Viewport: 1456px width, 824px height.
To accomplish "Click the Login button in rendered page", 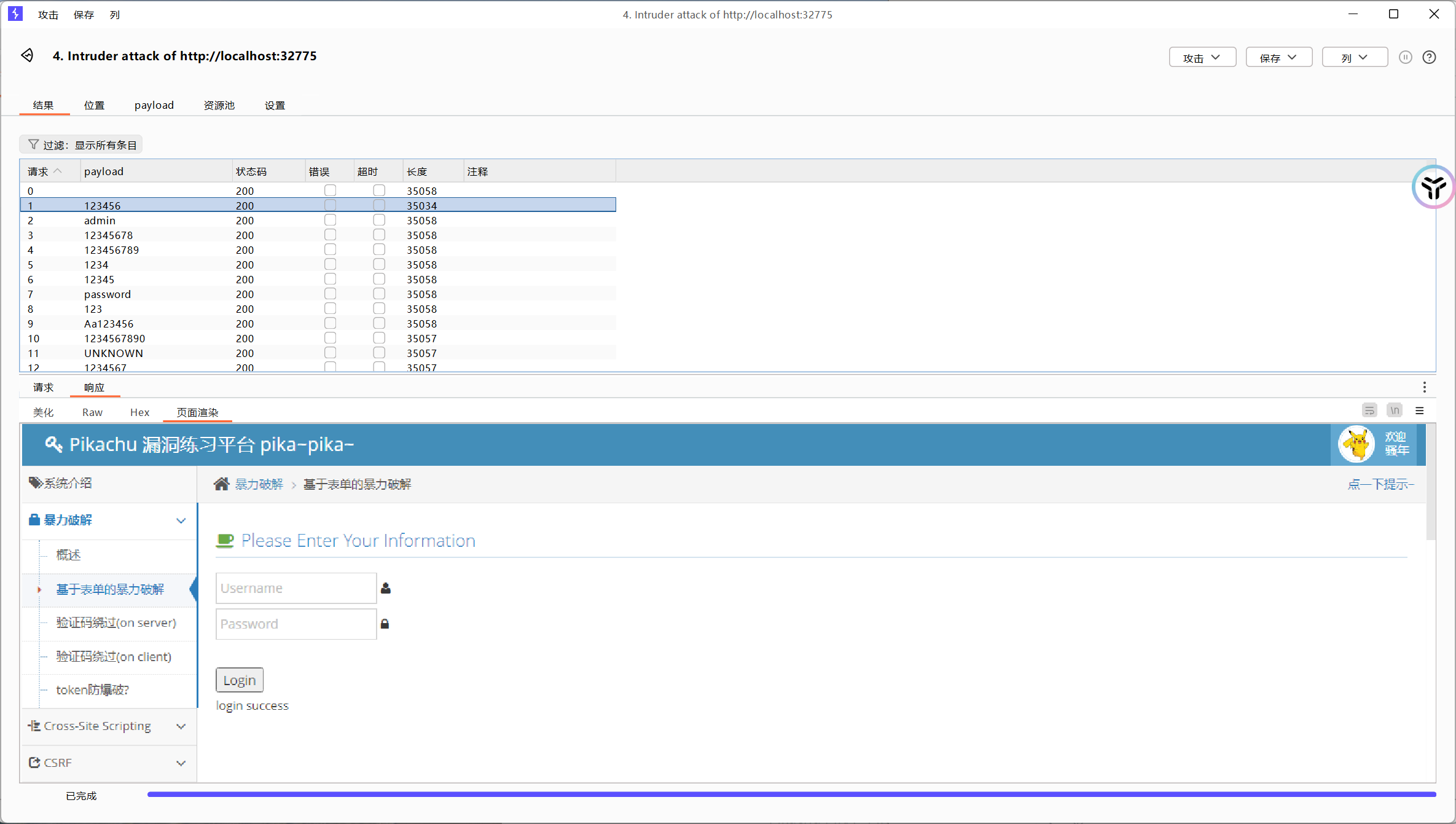I will [x=239, y=680].
